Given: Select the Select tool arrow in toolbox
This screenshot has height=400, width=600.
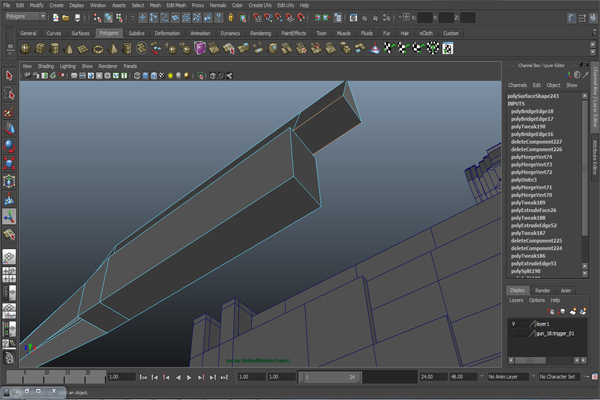Looking at the screenshot, I should (9, 76).
